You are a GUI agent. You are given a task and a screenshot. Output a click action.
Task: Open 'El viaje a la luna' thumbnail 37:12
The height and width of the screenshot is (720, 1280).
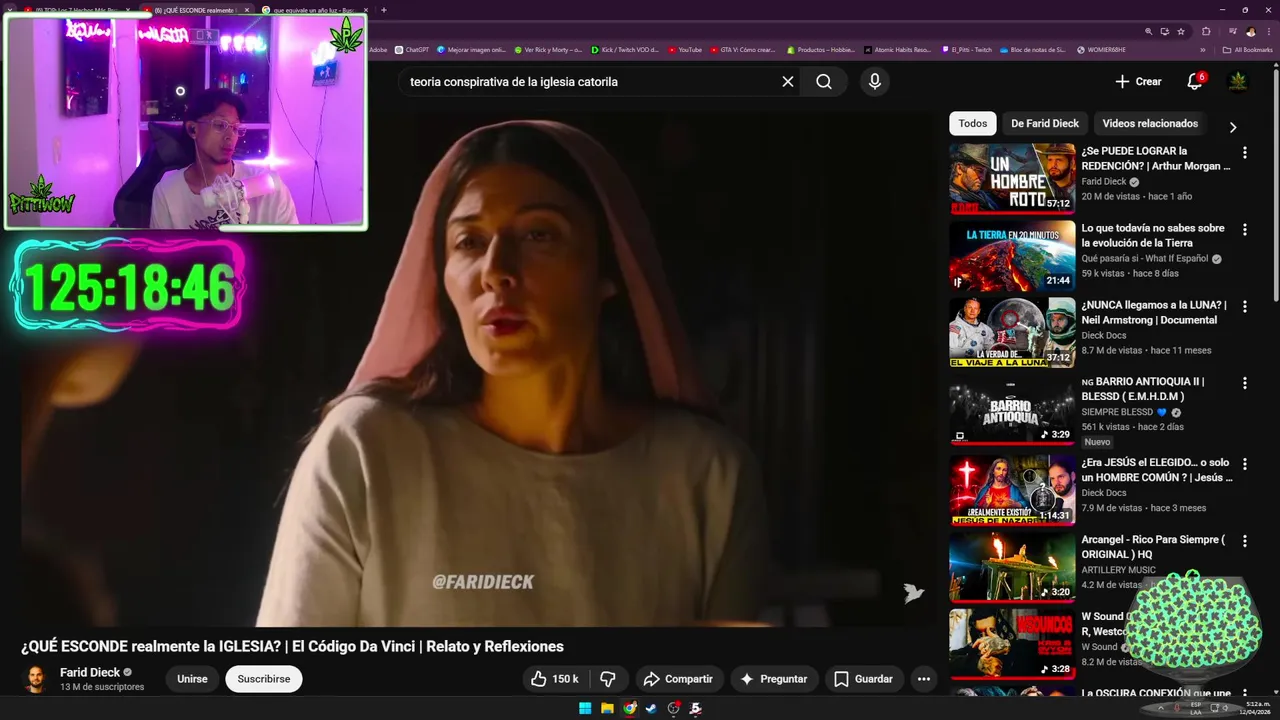click(1012, 332)
